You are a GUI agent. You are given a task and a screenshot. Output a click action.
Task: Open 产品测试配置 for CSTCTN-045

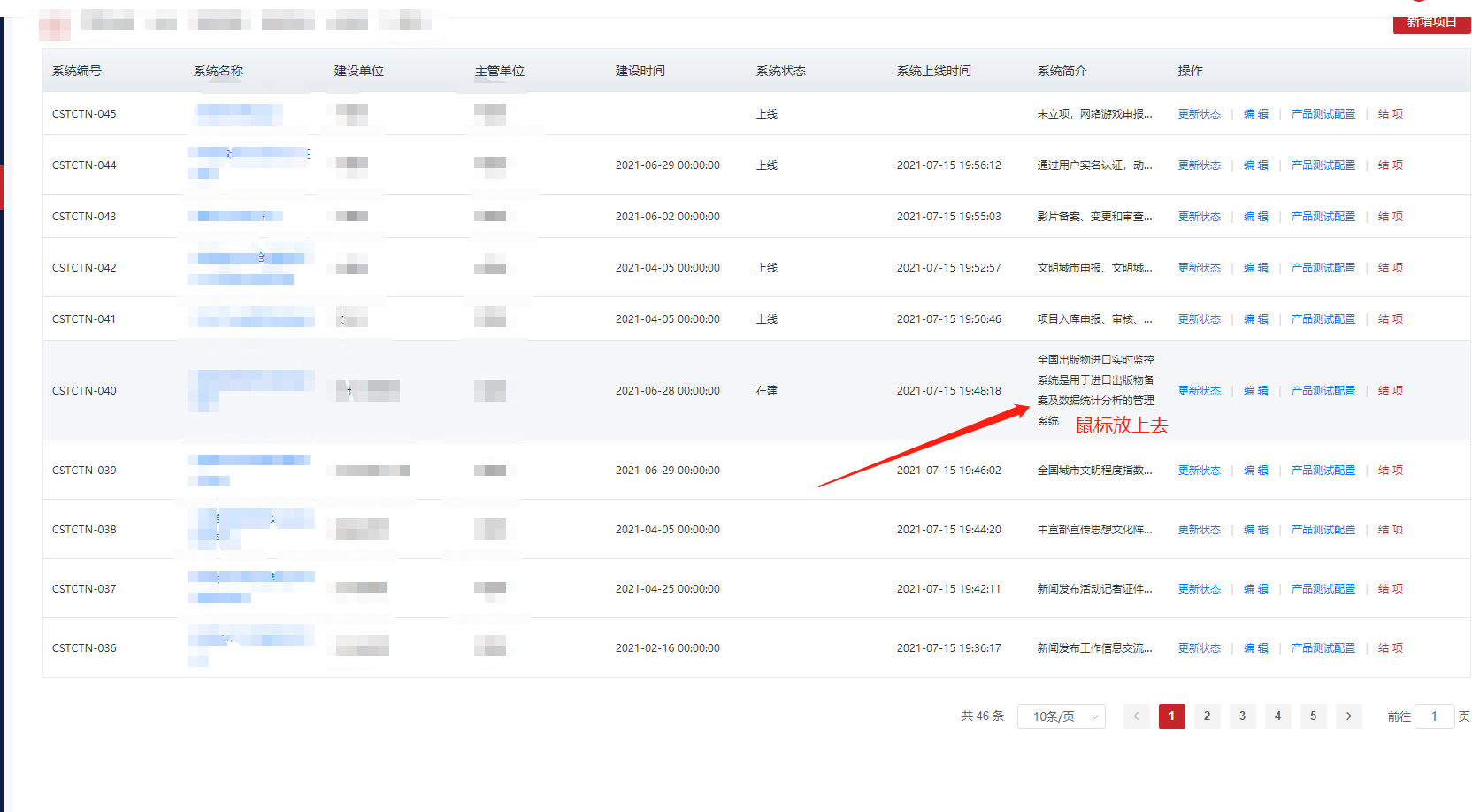point(1322,114)
